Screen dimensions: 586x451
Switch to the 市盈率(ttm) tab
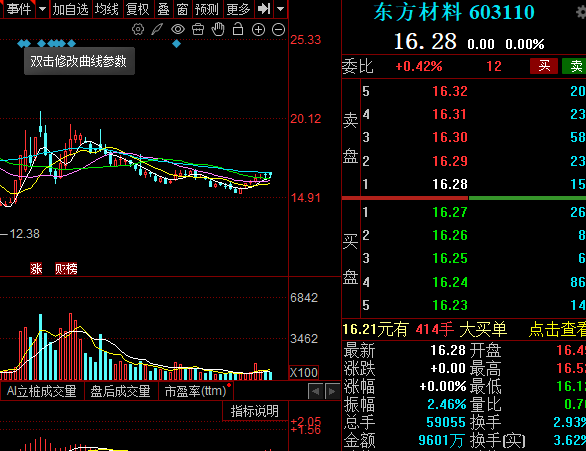[x=195, y=391]
